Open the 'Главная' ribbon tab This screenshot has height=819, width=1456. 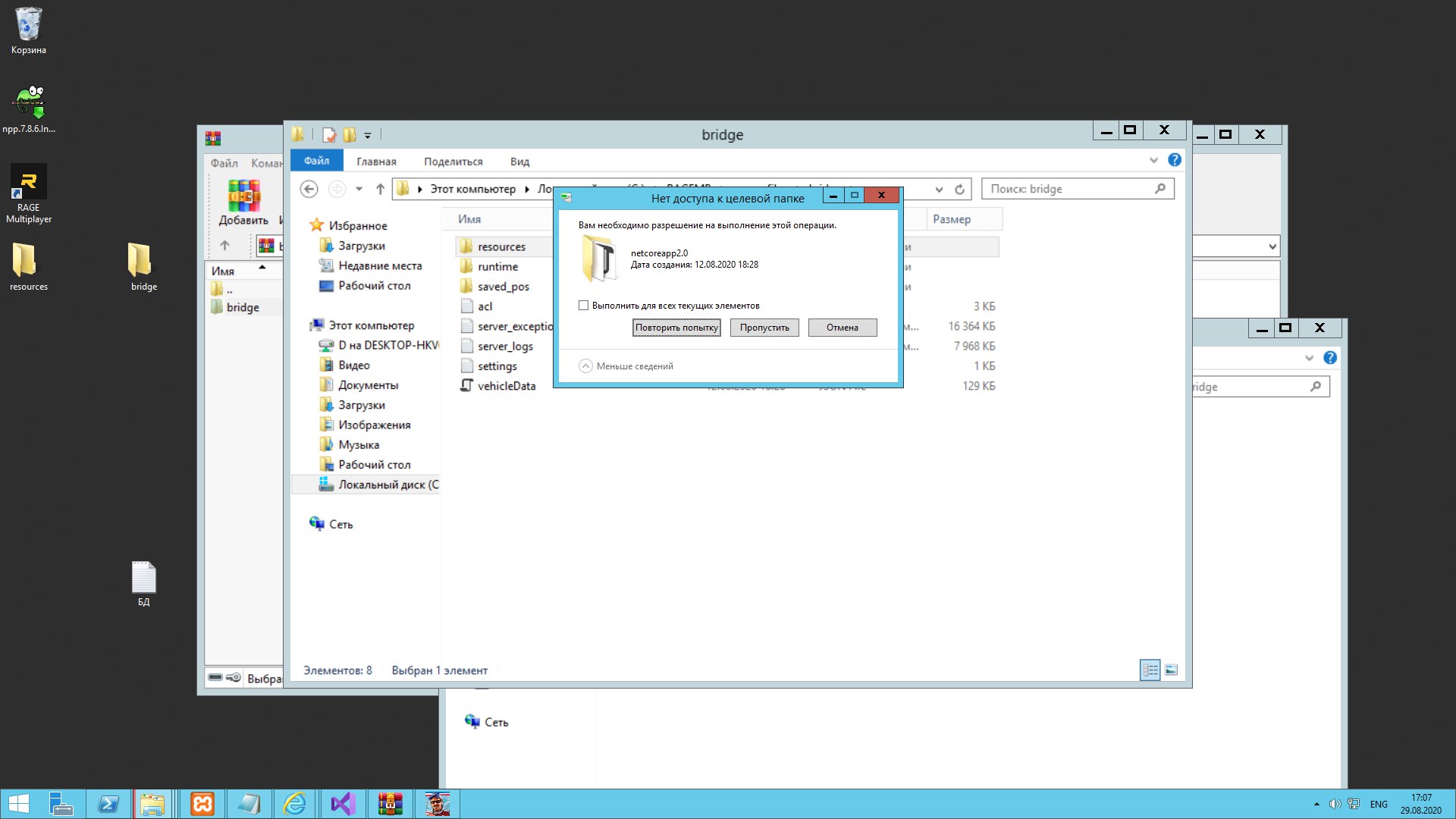click(376, 161)
